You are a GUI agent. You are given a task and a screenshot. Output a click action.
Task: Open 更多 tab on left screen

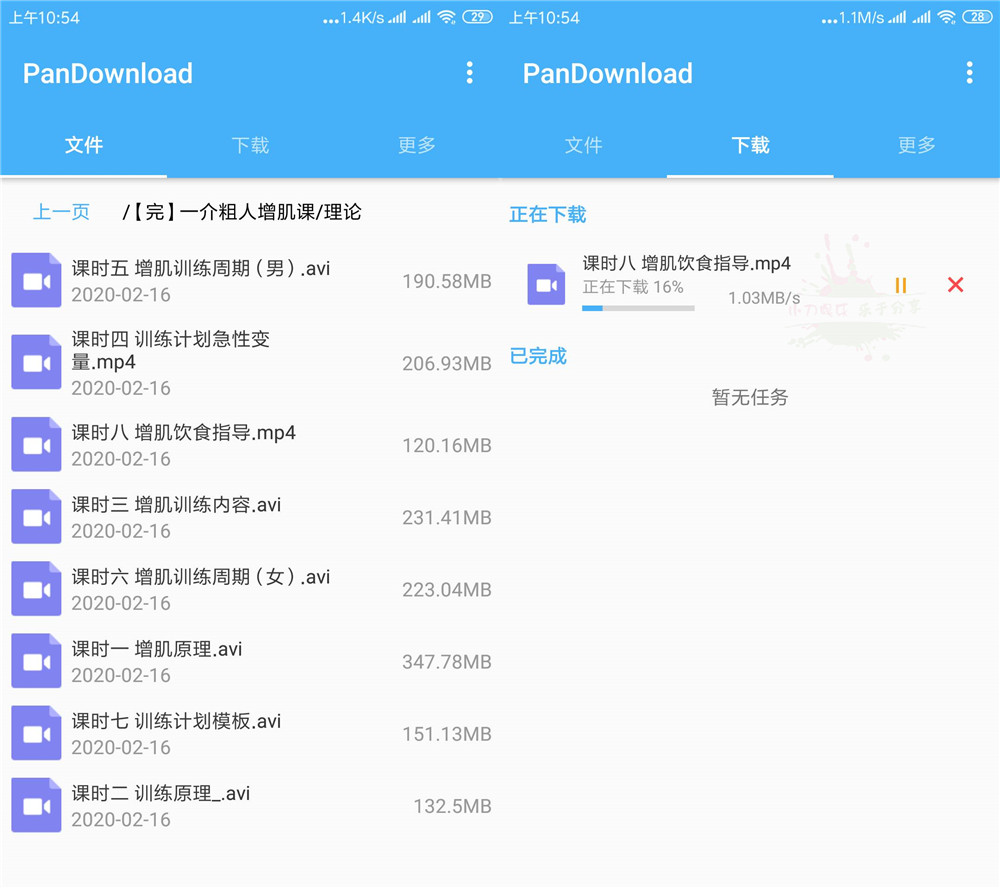(416, 145)
